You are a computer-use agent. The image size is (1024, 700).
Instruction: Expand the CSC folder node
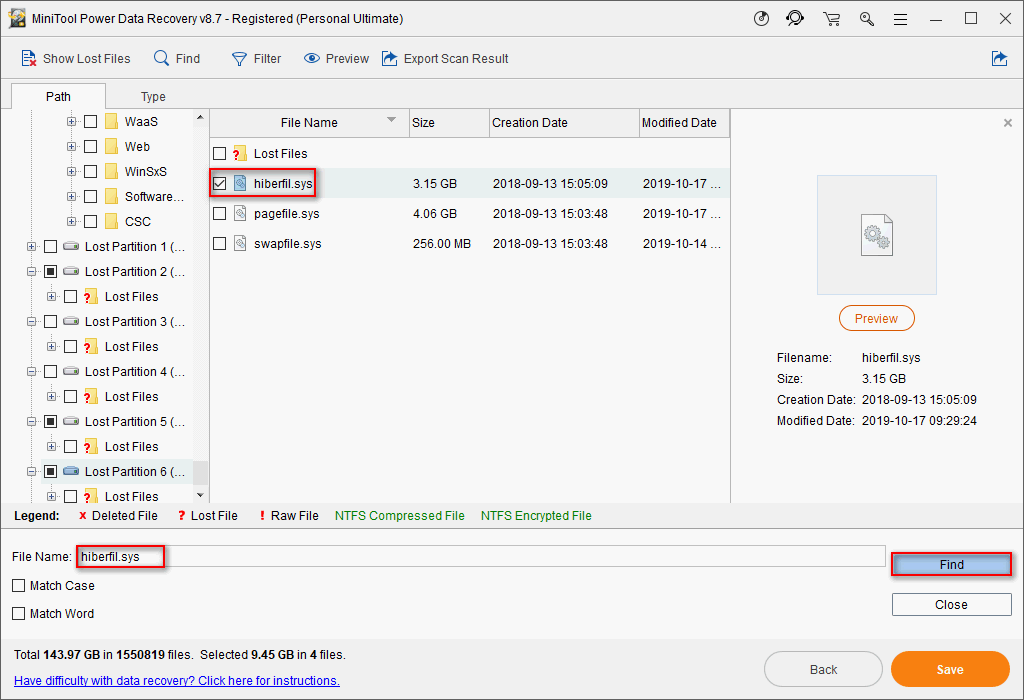pyautogui.click(x=71, y=221)
